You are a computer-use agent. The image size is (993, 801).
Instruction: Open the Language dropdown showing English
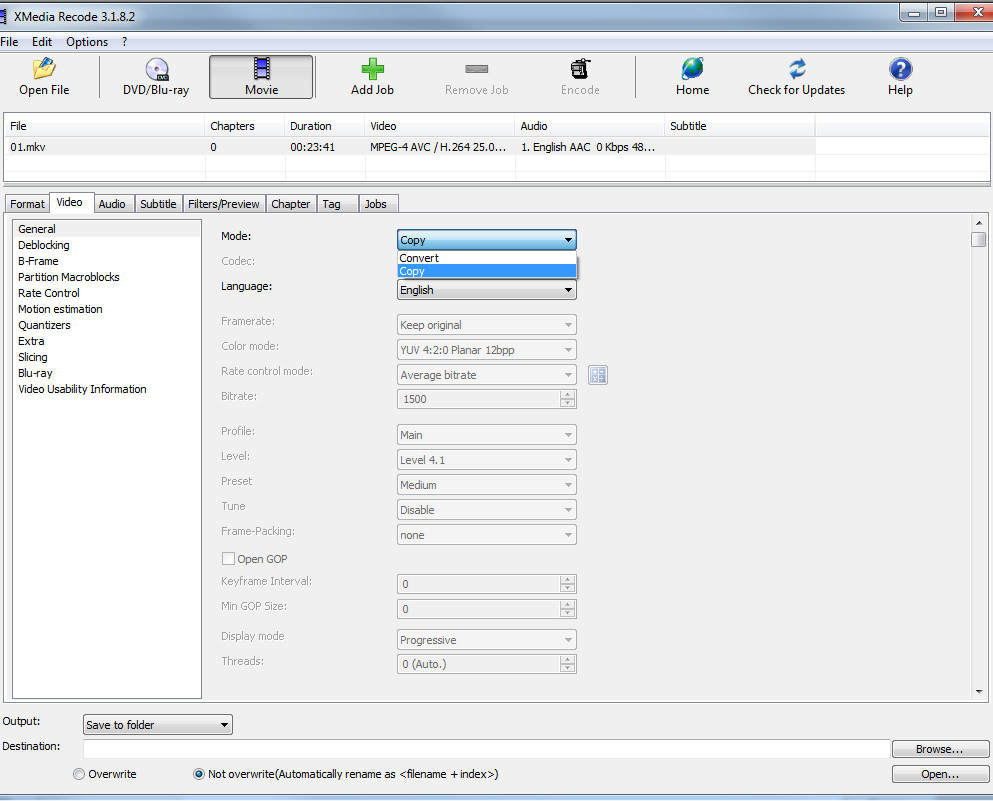pos(486,290)
